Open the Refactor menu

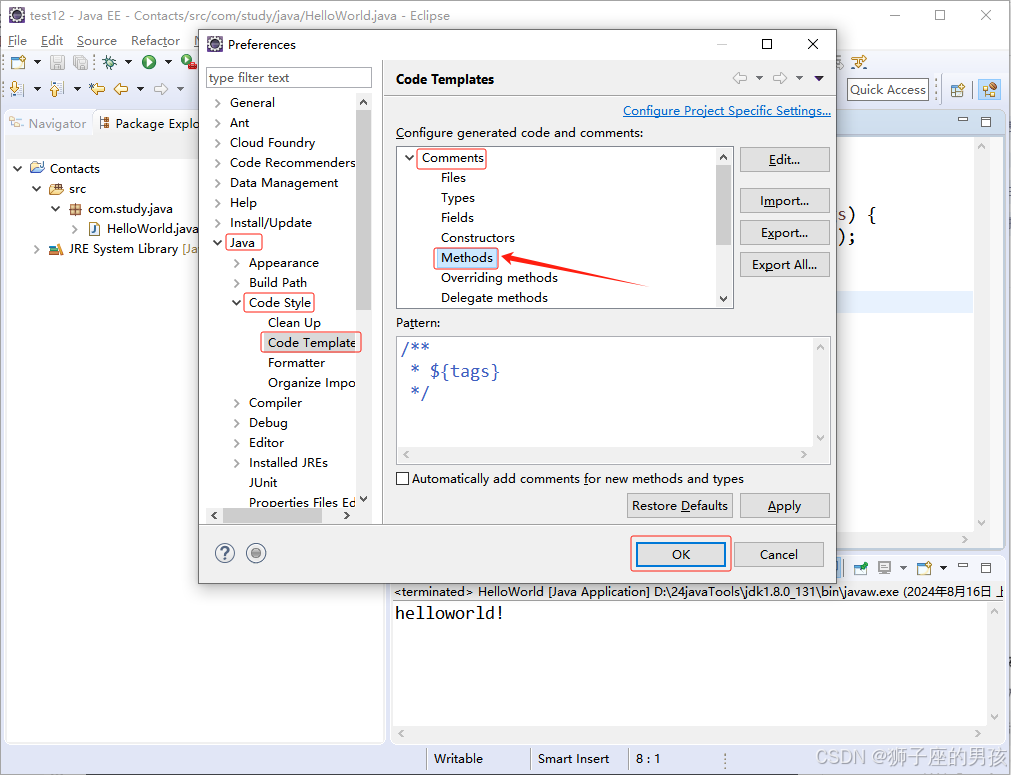(x=155, y=41)
